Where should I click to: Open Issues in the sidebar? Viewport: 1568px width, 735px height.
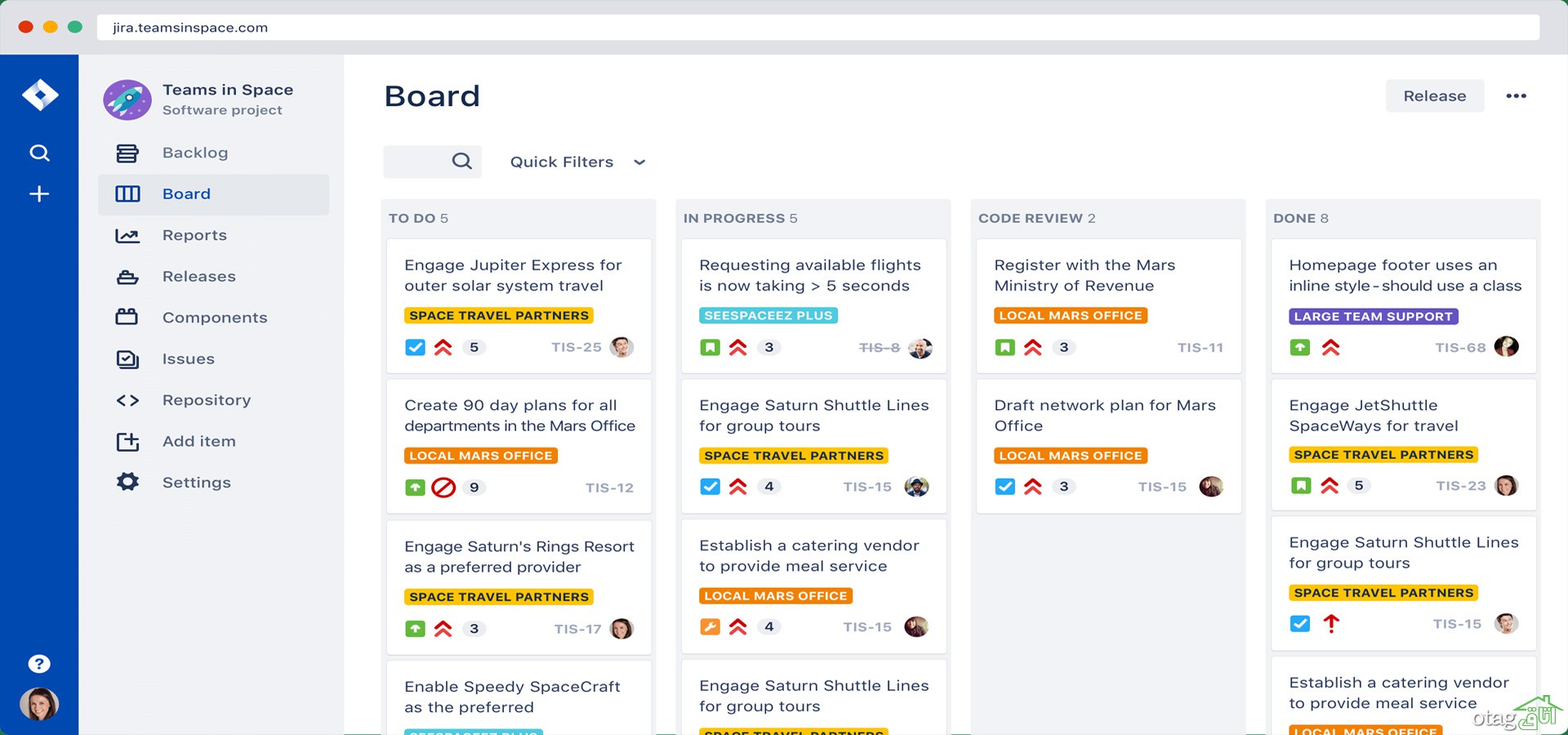(x=214, y=359)
